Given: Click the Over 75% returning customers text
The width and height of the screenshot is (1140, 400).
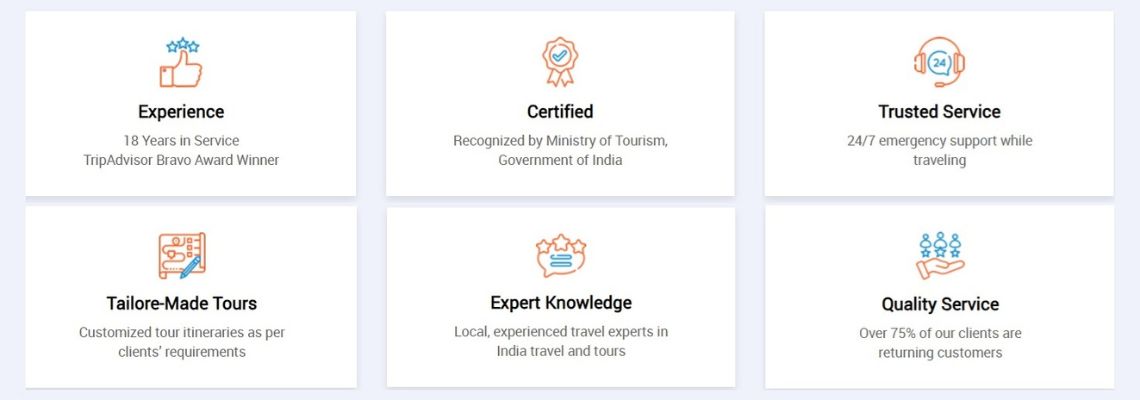Looking at the screenshot, I should (x=940, y=343).
